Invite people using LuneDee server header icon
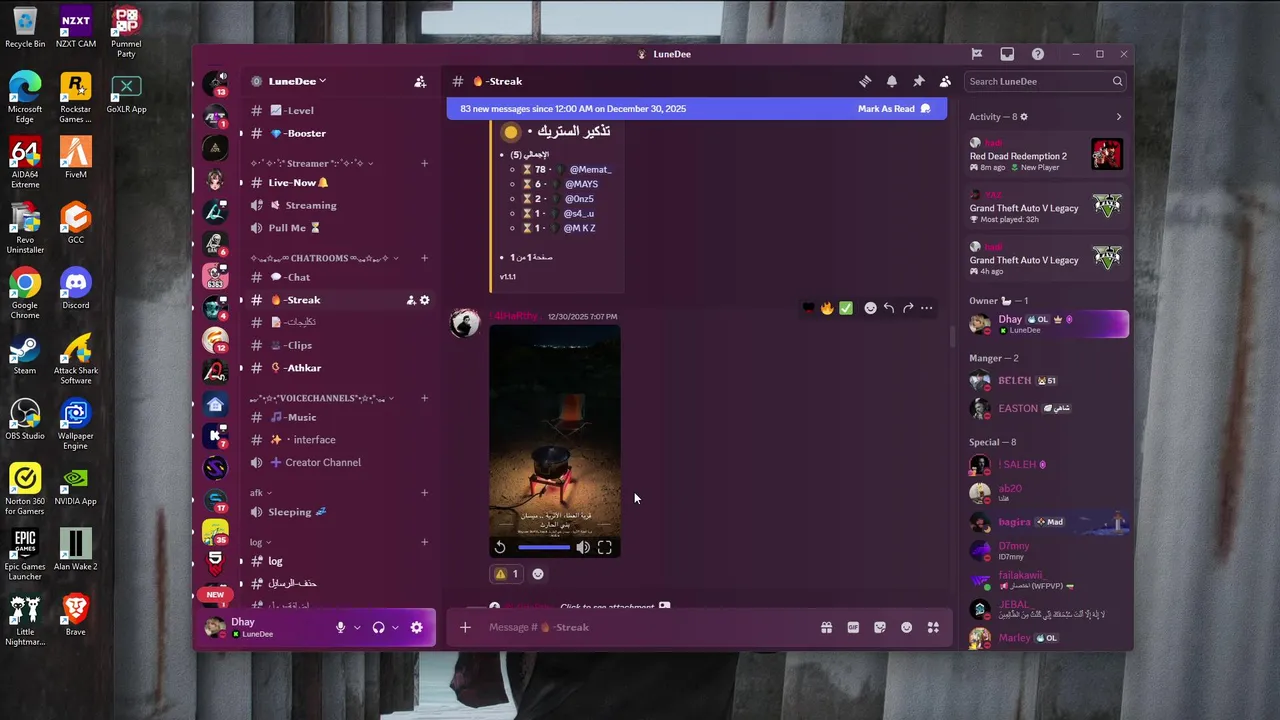 coord(420,82)
